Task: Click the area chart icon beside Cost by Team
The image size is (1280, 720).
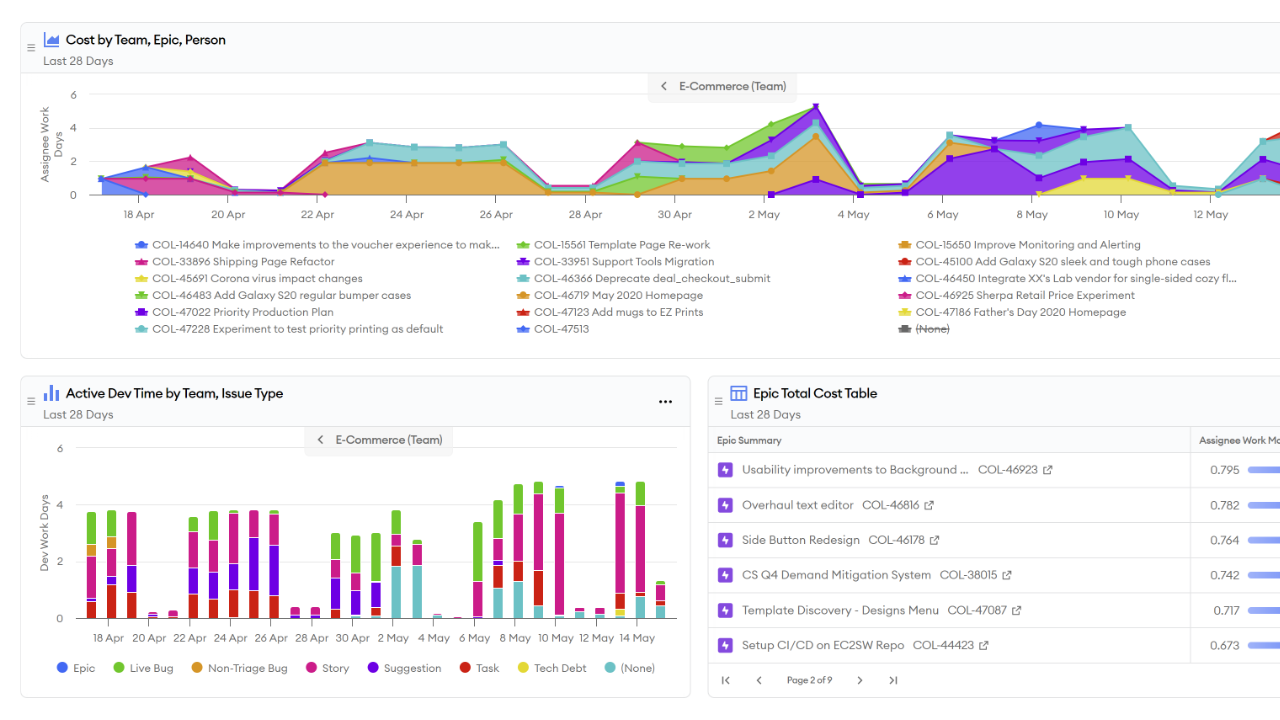Action: tap(51, 40)
